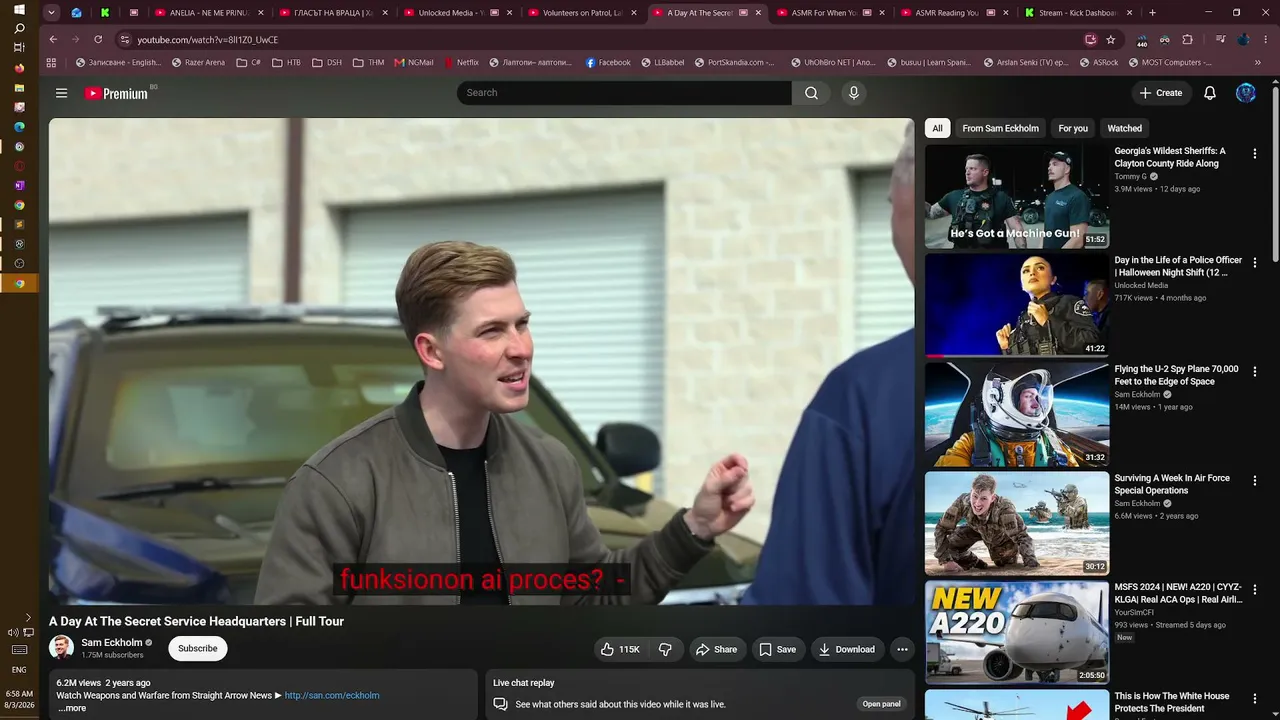
Task: Click the YouTube search input field
Action: 625,93
